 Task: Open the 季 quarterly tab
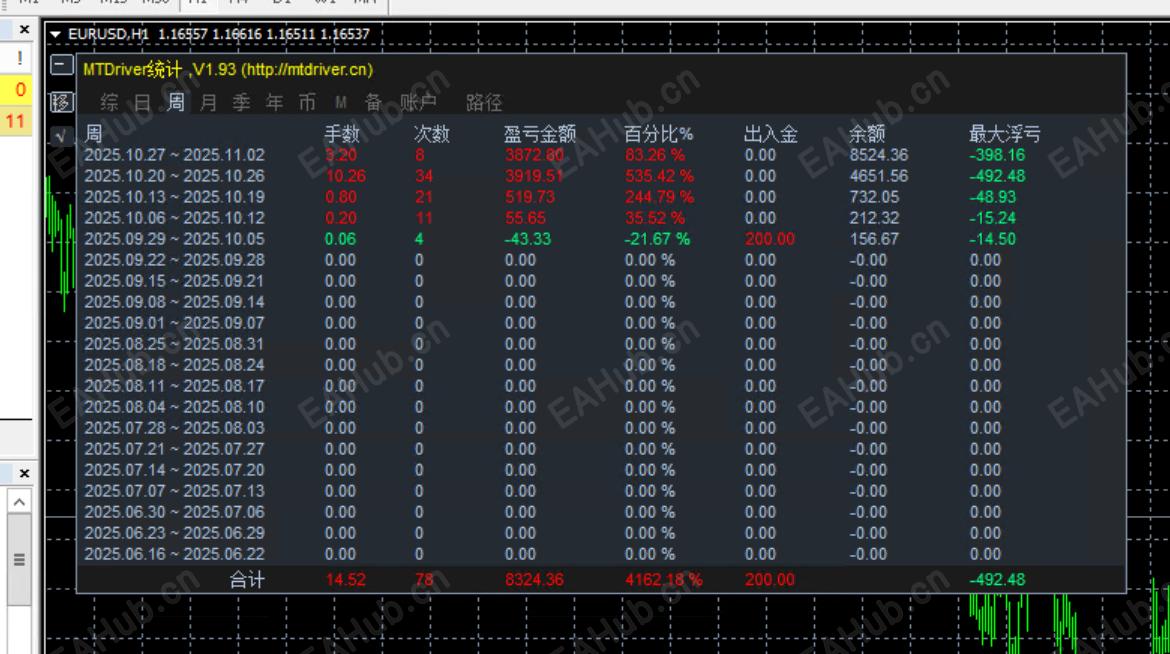[x=241, y=102]
